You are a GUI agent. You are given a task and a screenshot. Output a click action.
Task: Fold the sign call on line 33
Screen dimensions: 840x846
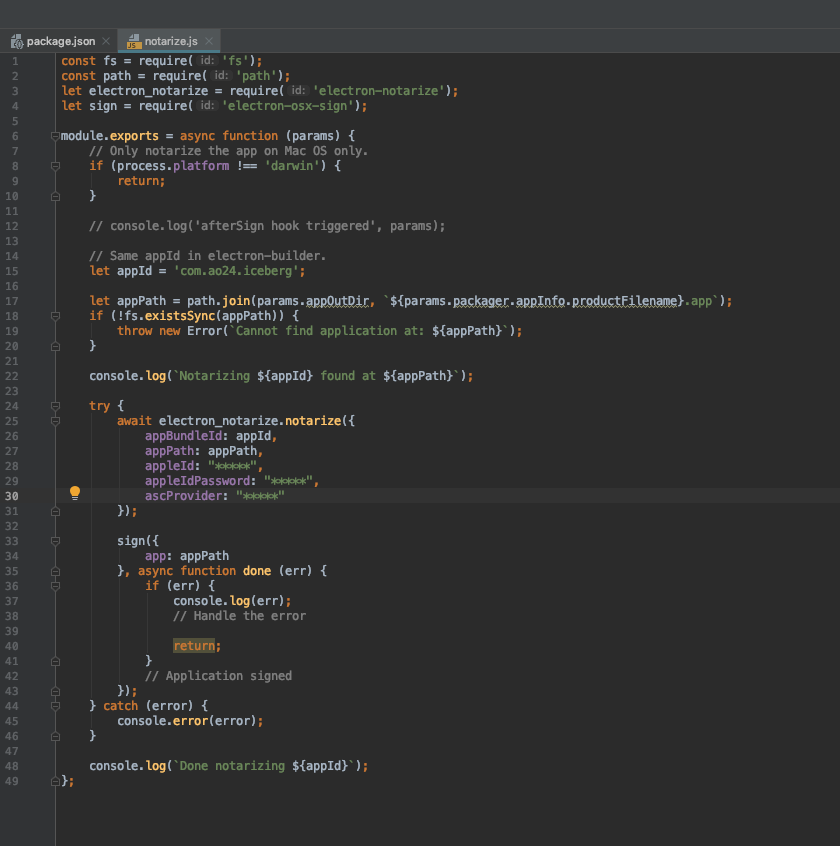[x=55, y=541]
